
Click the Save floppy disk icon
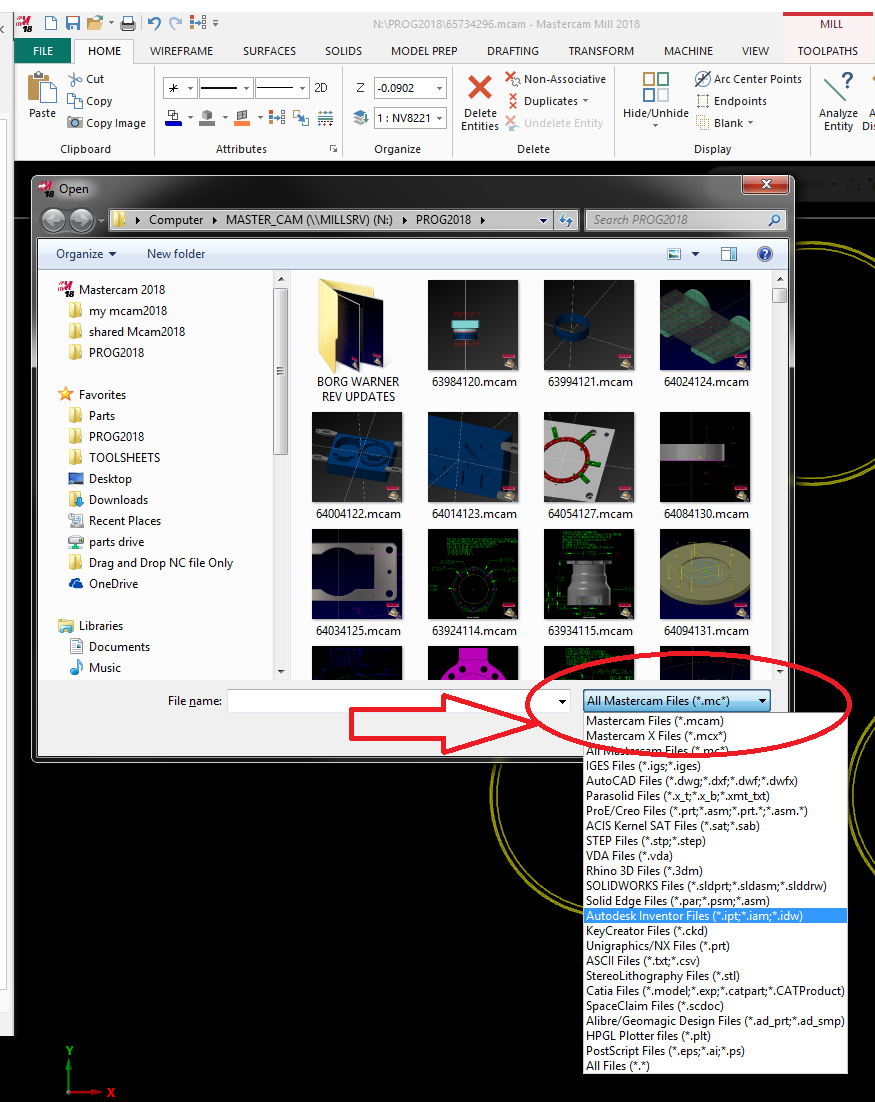tap(72, 23)
